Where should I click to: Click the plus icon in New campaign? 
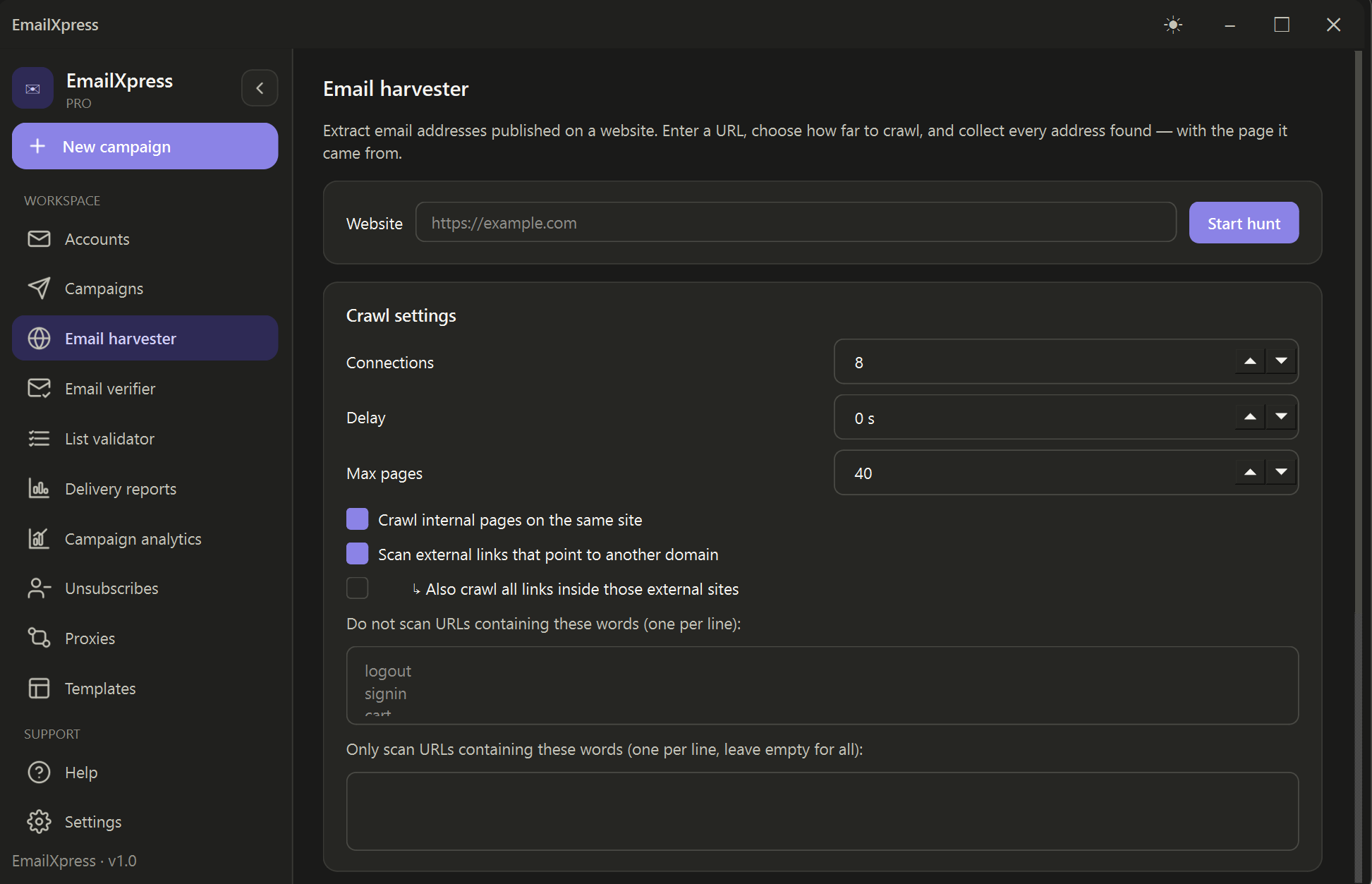coord(38,146)
